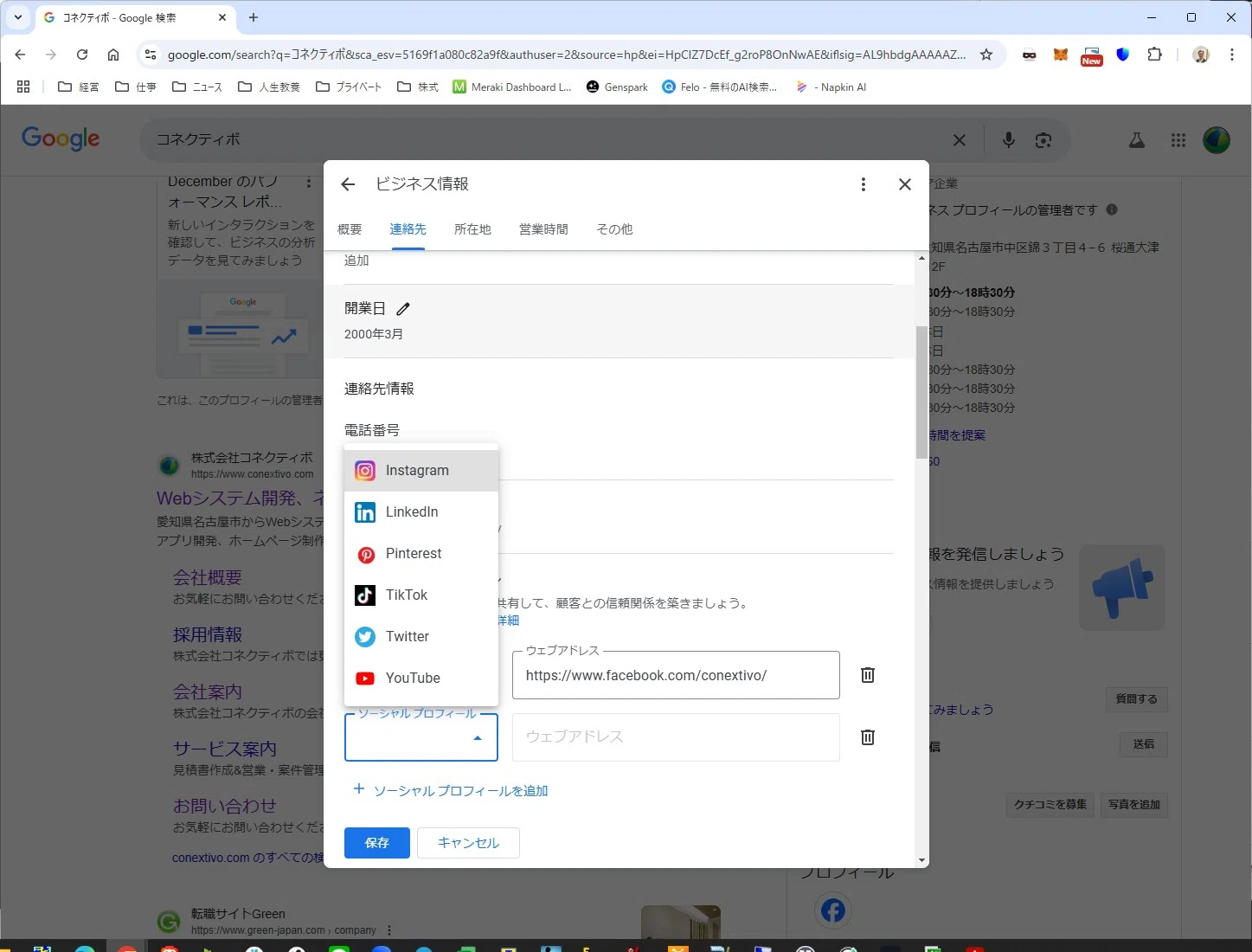Open the Google account avatar
The height and width of the screenshot is (952, 1252).
pos(1217,139)
